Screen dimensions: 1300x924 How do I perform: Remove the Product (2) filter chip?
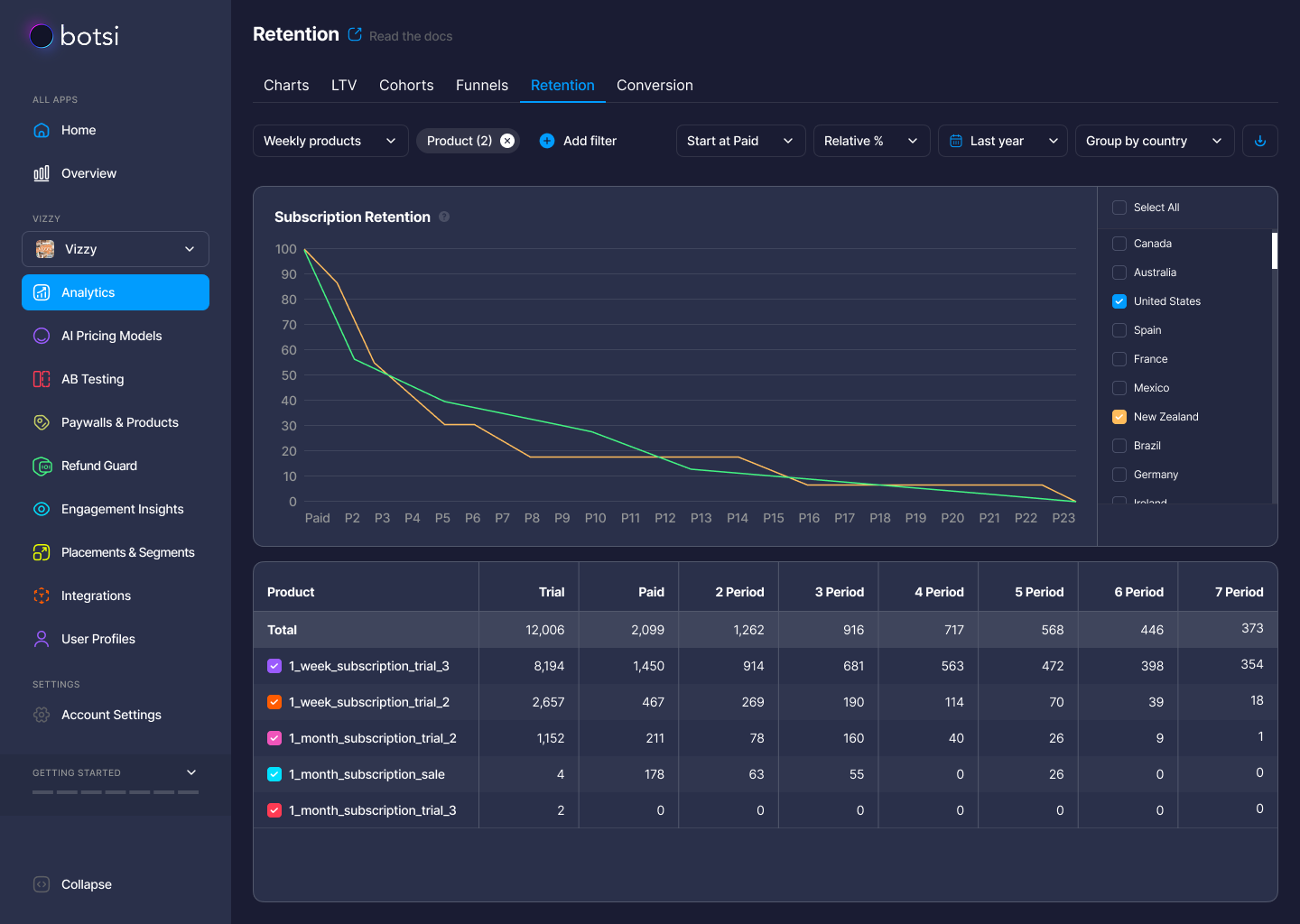tap(507, 141)
